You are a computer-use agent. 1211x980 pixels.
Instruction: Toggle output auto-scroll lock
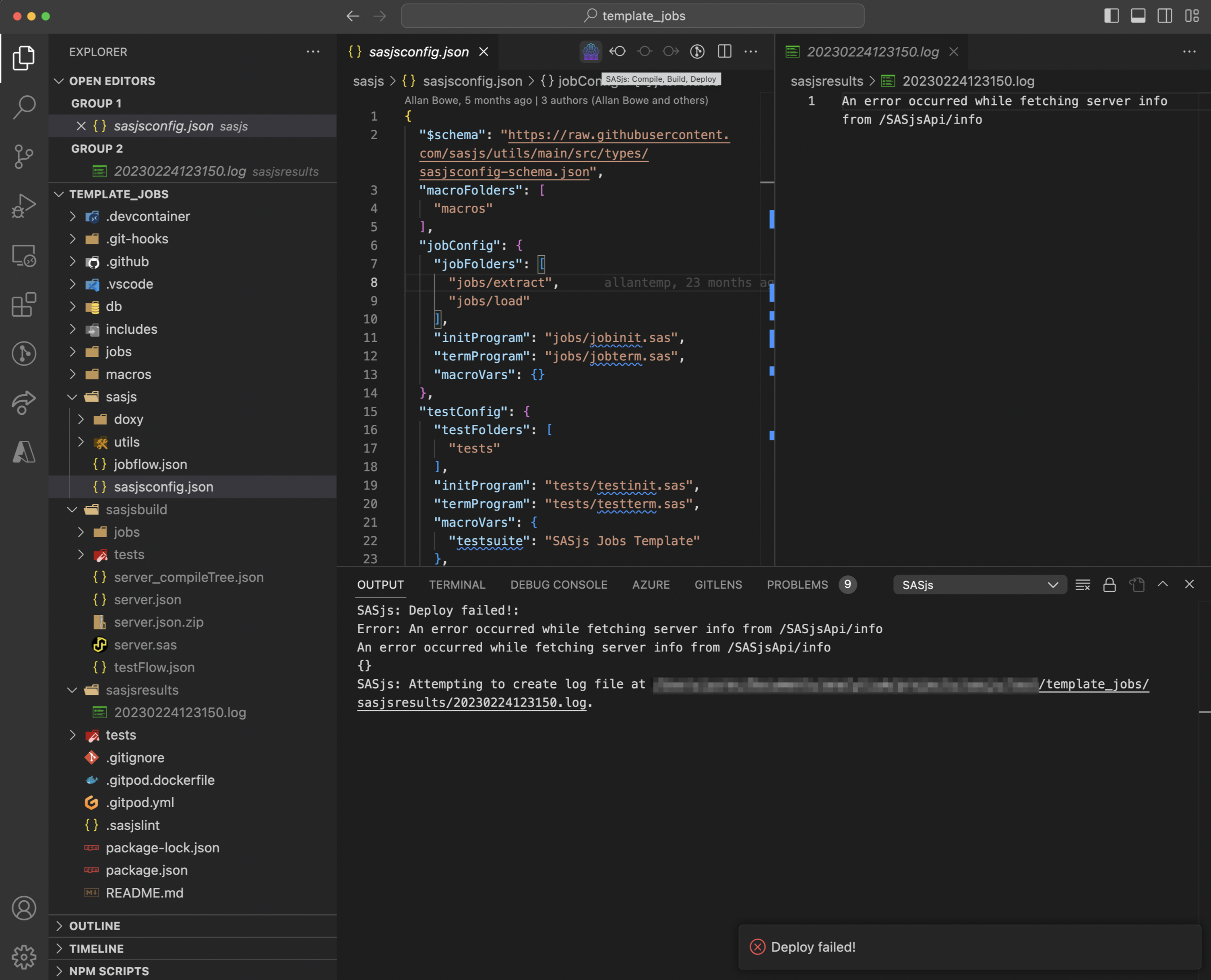(1110, 585)
